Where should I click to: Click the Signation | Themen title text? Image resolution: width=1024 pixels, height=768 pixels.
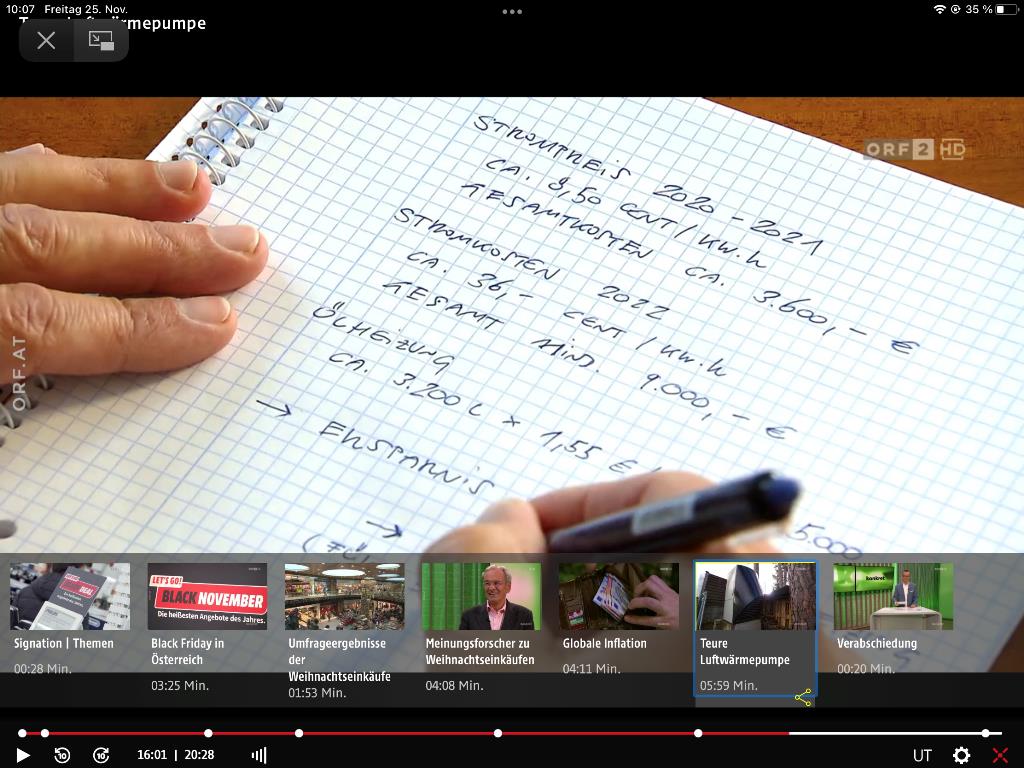coord(64,643)
